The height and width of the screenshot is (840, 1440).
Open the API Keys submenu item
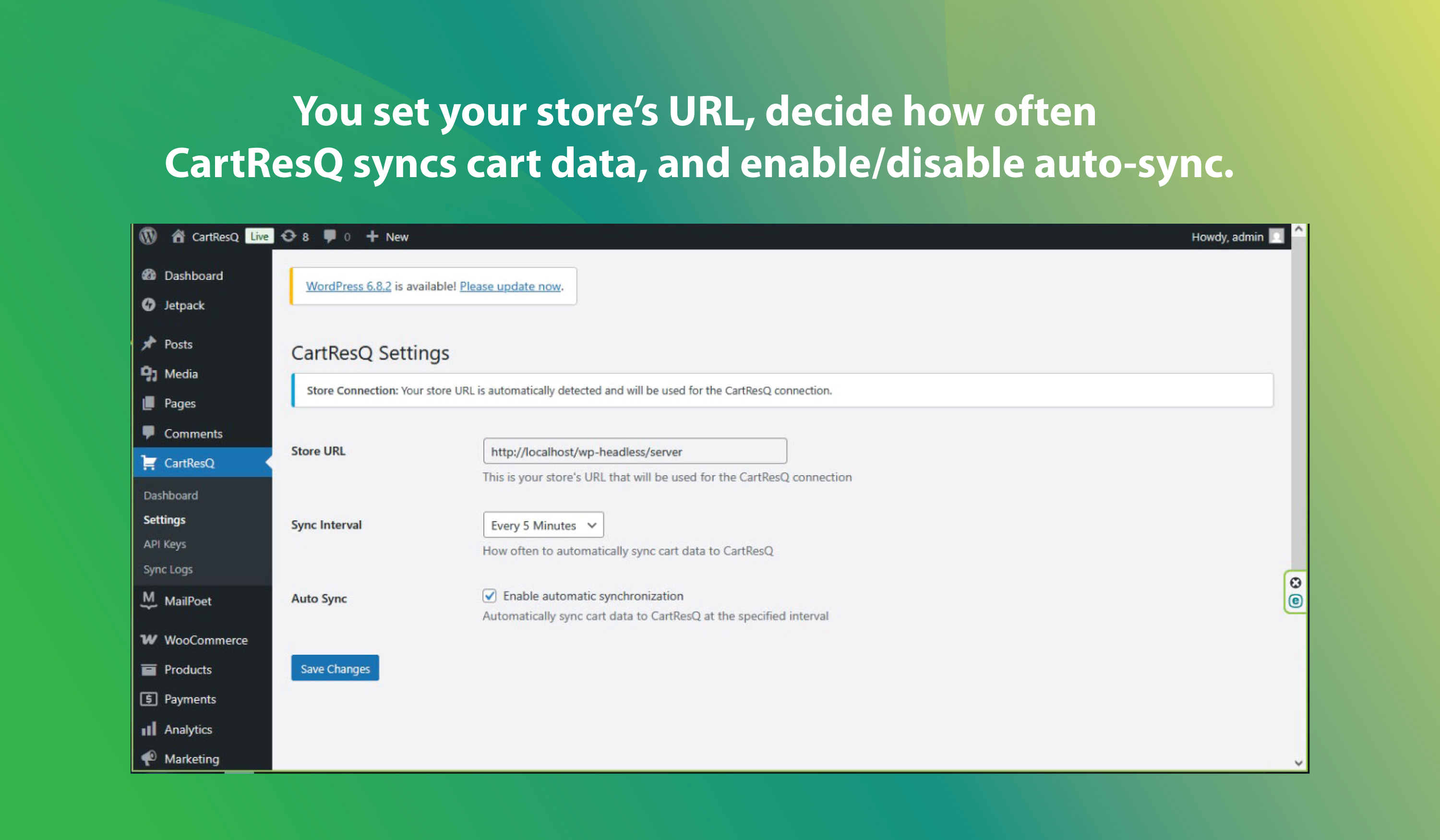[x=165, y=544]
